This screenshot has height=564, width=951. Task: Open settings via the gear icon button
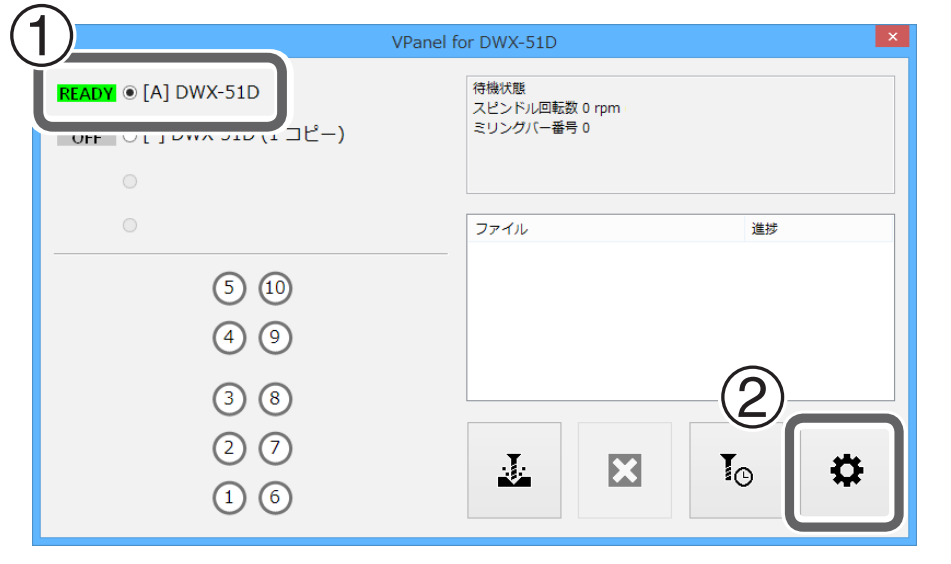pyautogui.click(x=845, y=471)
